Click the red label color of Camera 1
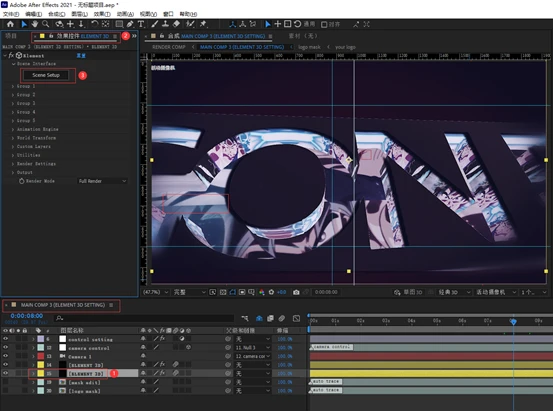The height and width of the screenshot is (412, 554). [x=41, y=356]
